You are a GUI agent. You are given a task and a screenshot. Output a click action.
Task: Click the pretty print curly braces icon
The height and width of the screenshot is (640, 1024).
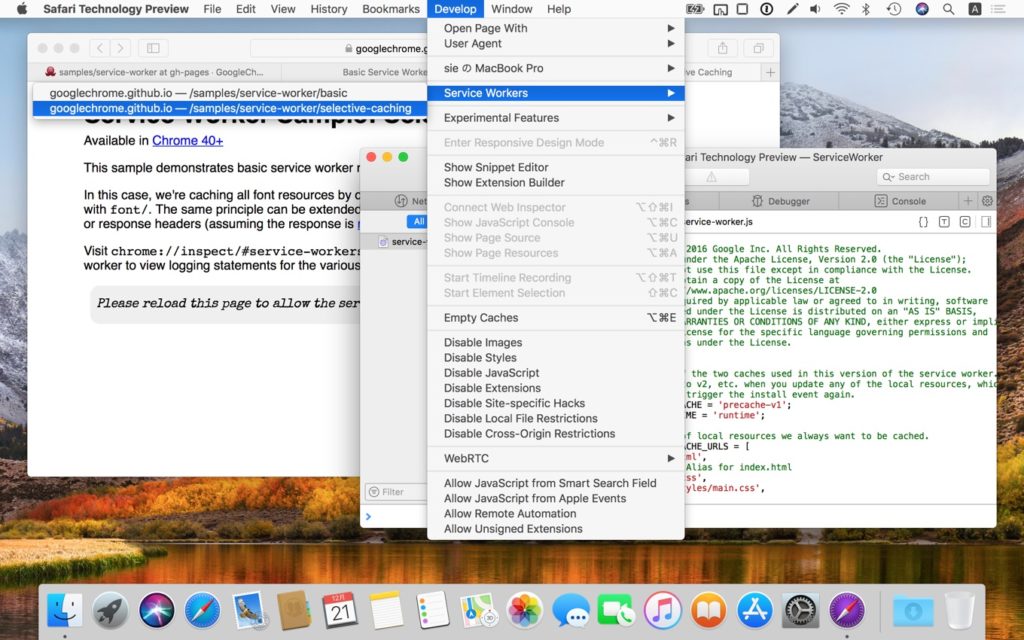(923, 222)
